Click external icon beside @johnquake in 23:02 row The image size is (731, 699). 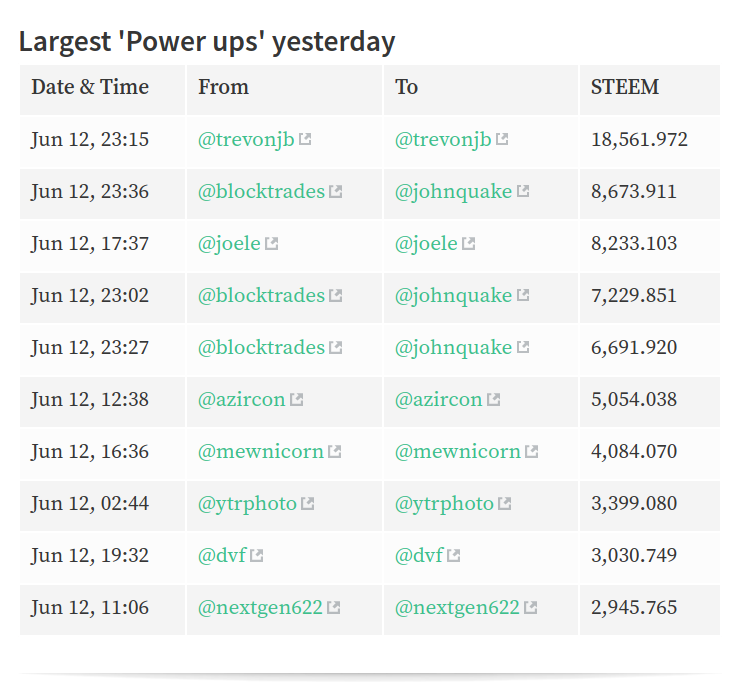coord(523,295)
